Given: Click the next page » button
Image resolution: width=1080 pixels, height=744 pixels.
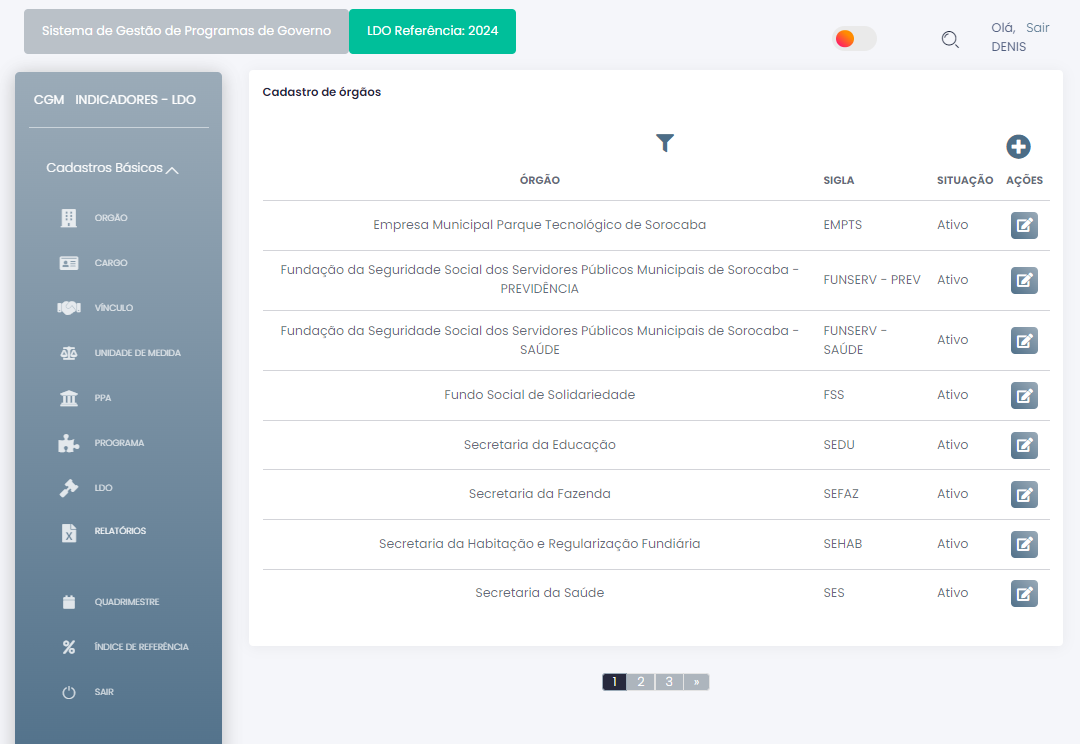Looking at the screenshot, I should click(696, 682).
